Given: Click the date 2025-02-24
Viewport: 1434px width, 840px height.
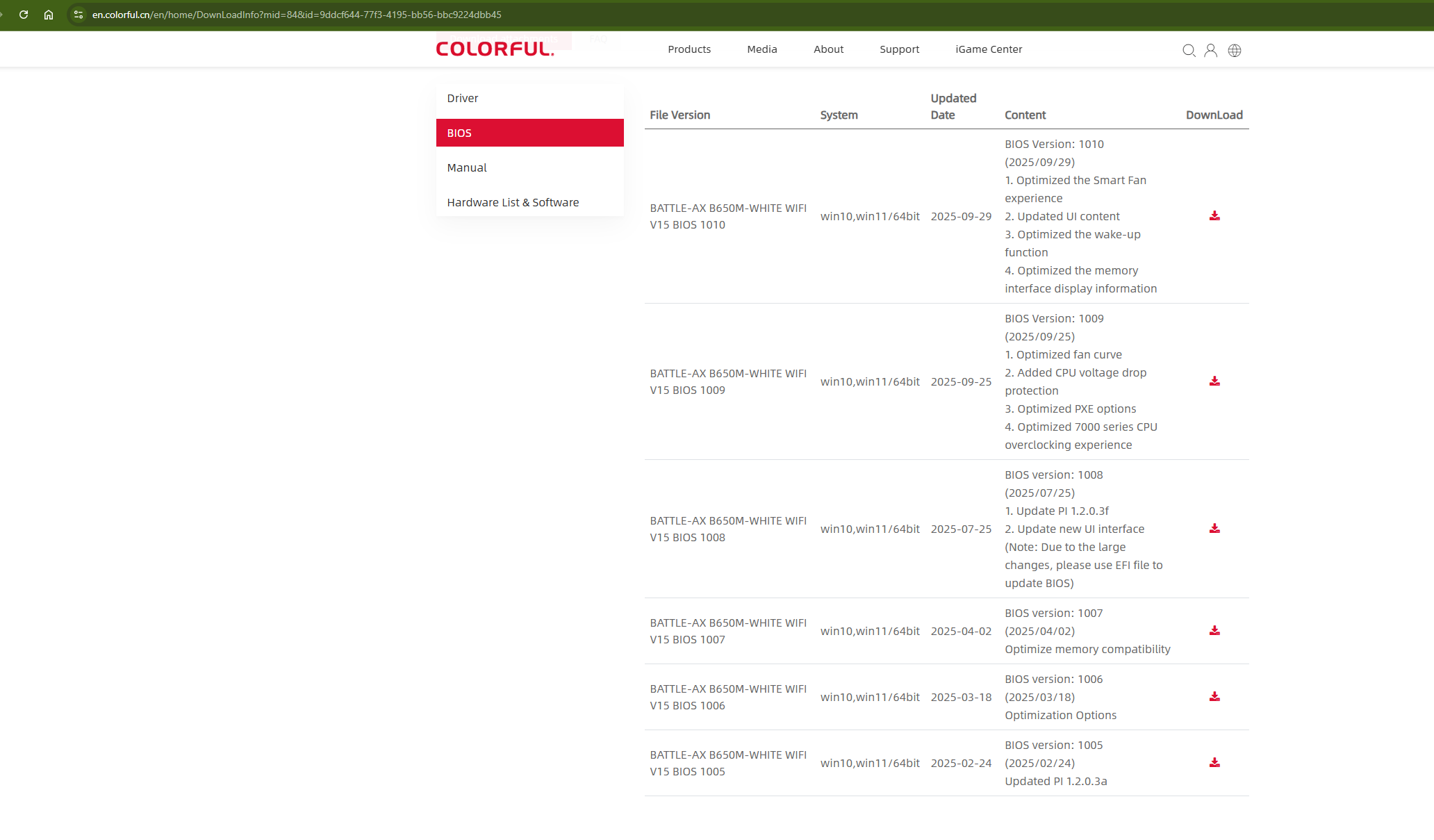Looking at the screenshot, I should (x=962, y=764).
